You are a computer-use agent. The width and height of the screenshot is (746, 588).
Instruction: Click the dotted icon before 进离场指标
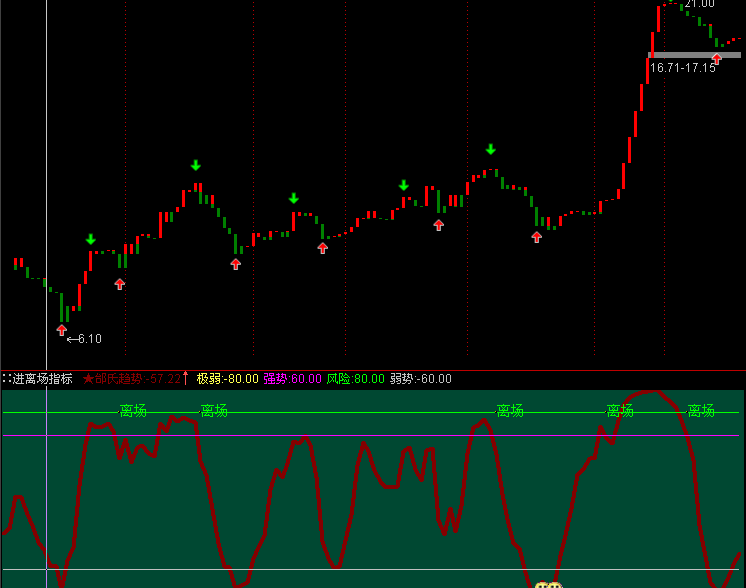[x=7, y=379]
